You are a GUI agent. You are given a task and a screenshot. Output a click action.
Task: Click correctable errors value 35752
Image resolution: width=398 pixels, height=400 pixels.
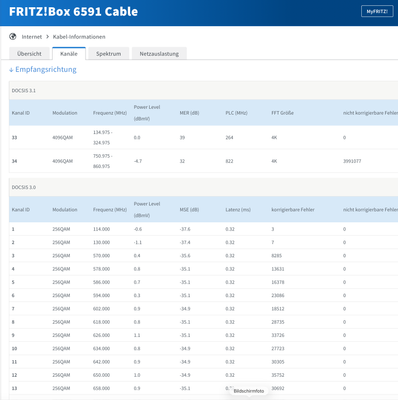(x=278, y=375)
